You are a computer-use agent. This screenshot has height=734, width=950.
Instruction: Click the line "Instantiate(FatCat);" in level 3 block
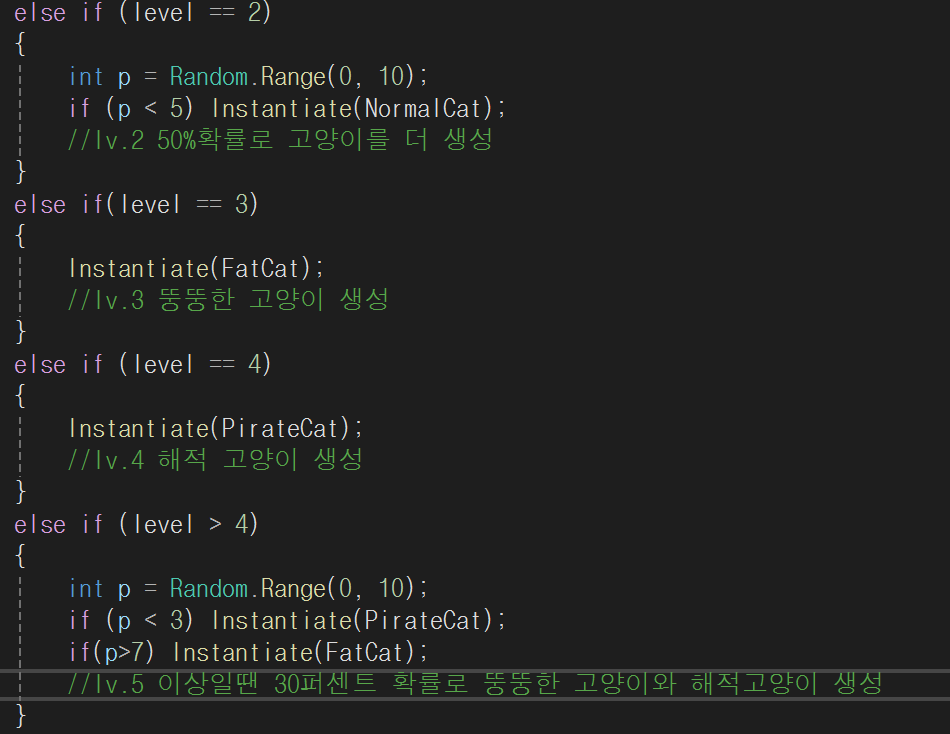pos(196,269)
